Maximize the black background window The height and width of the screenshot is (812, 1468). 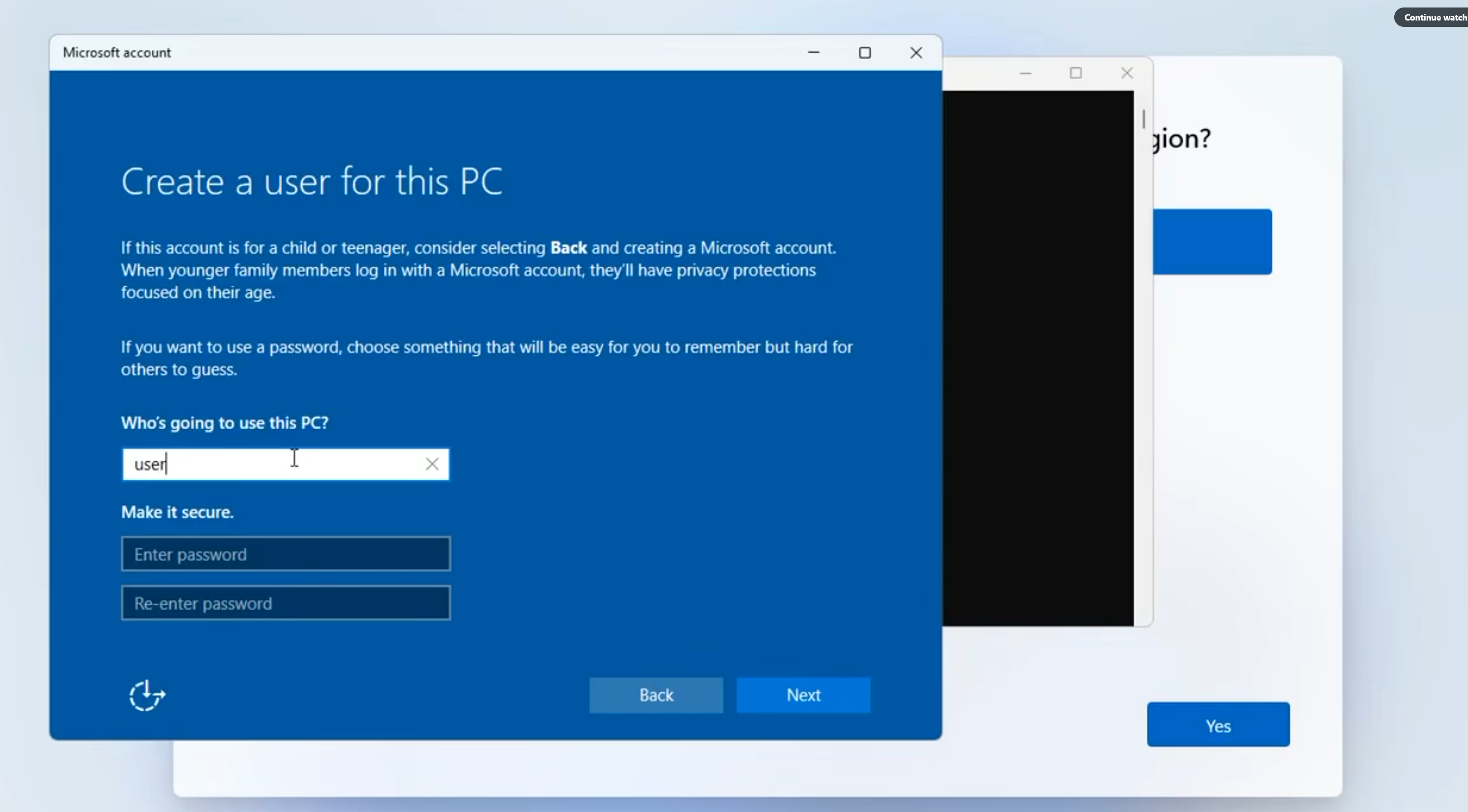(1075, 73)
